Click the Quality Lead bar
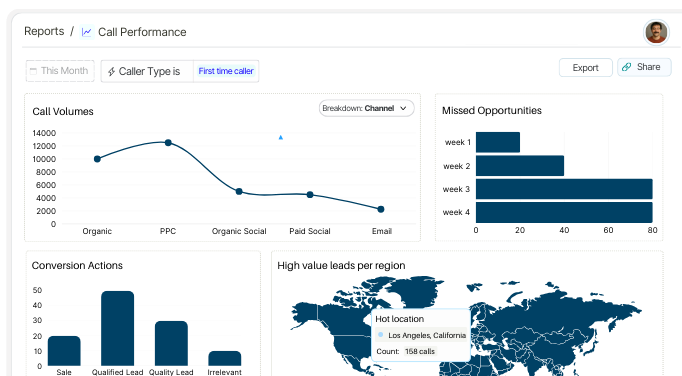The image size is (682, 376). 171,343
